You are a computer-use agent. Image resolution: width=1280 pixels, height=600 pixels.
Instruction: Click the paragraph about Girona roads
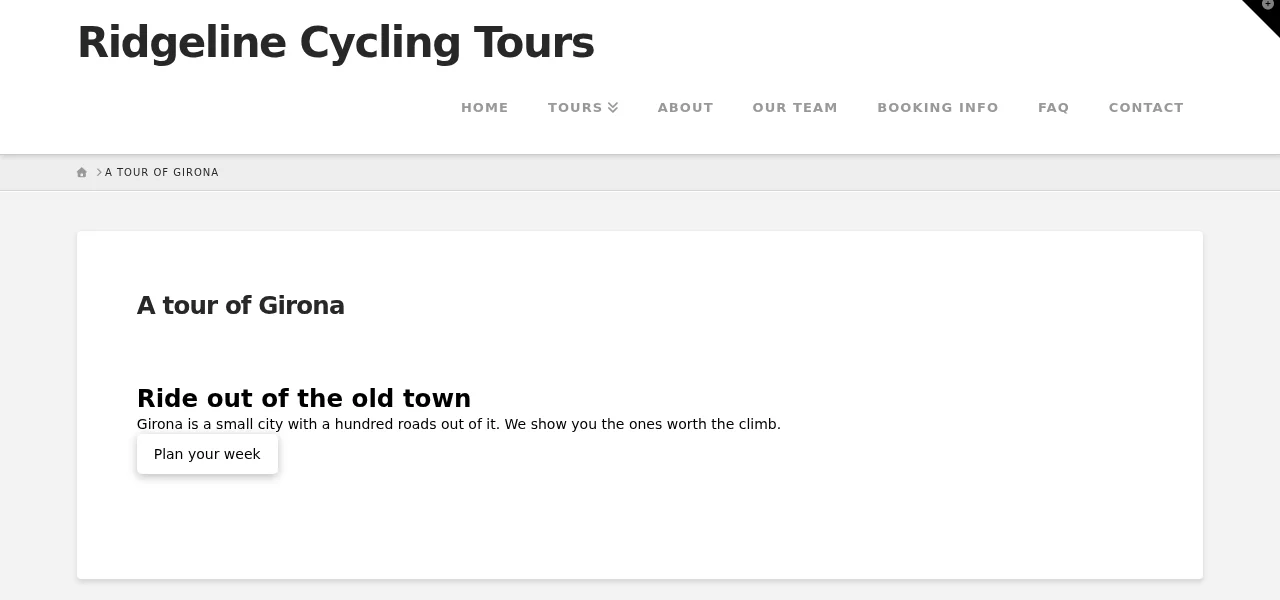coord(459,424)
